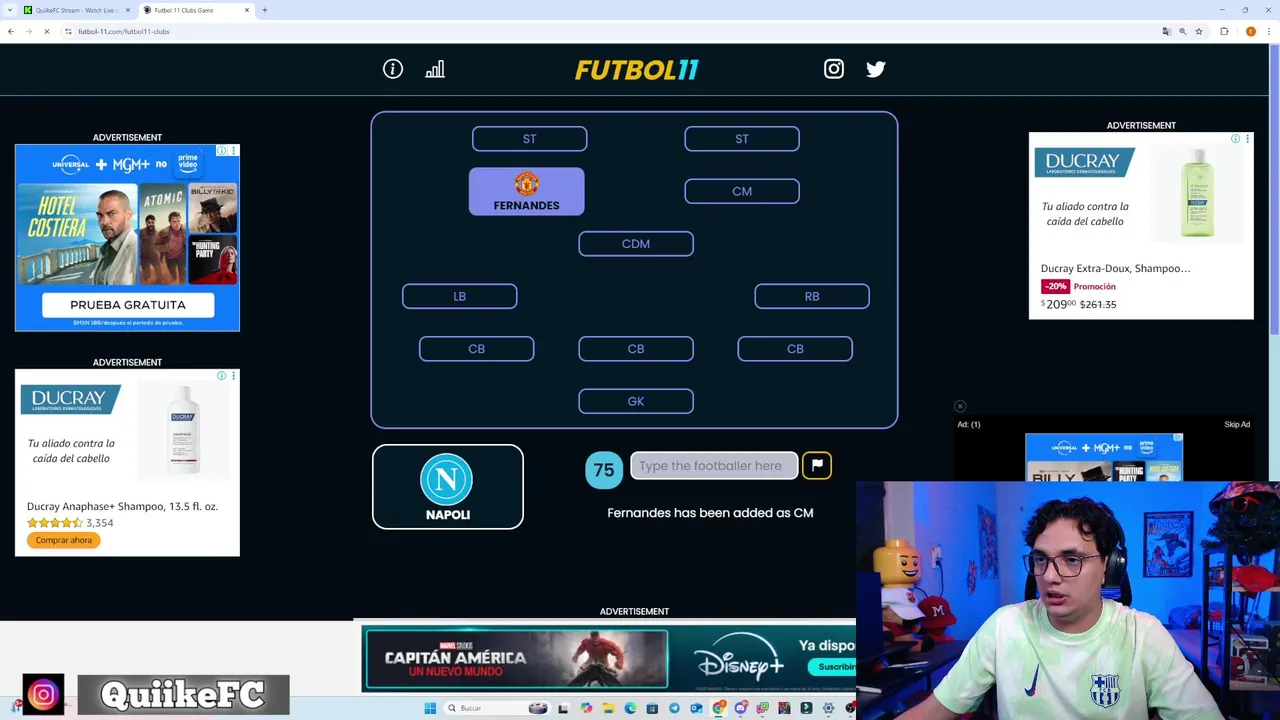Click Ducray Anaphase+ Shampoo ad text
The width and height of the screenshot is (1280, 720).
[x=122, y=506]
